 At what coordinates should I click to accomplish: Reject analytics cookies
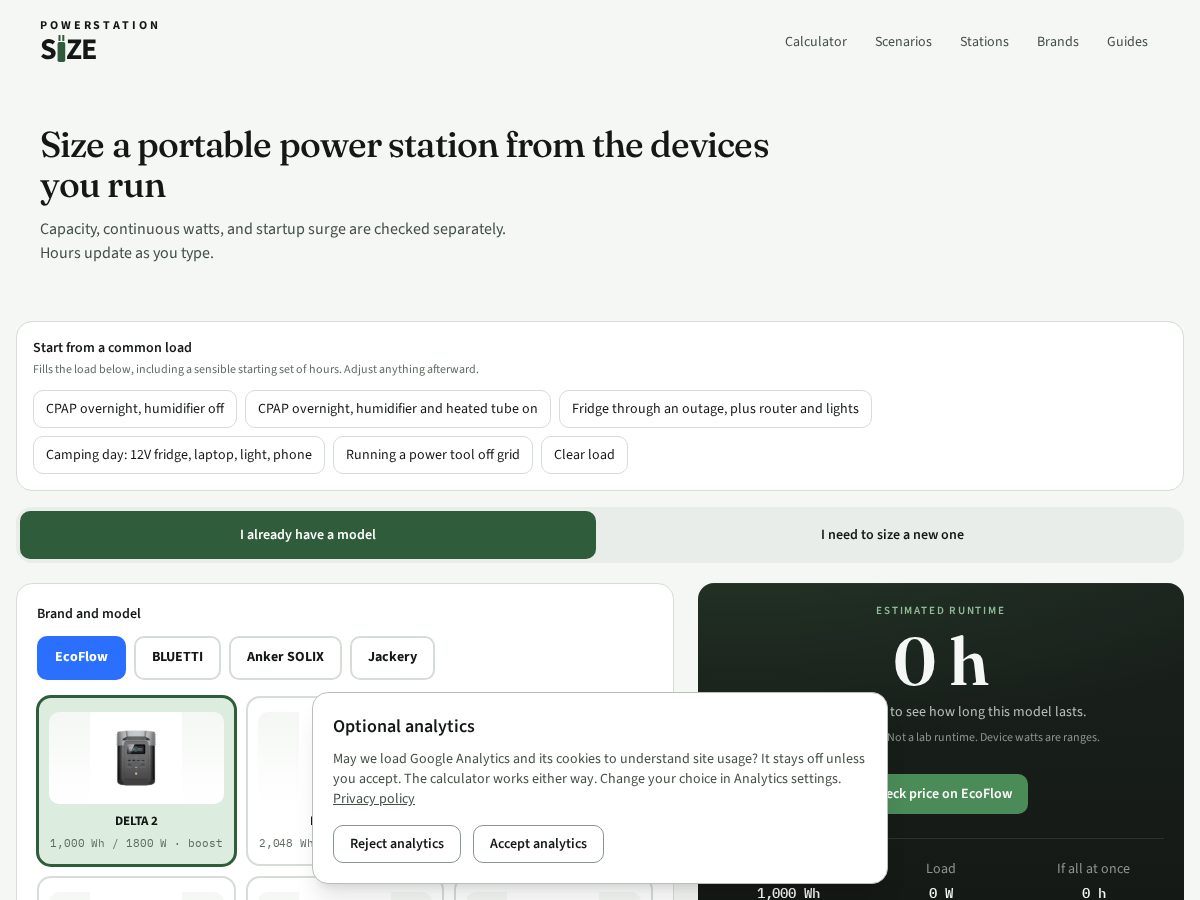coord(397,844)
